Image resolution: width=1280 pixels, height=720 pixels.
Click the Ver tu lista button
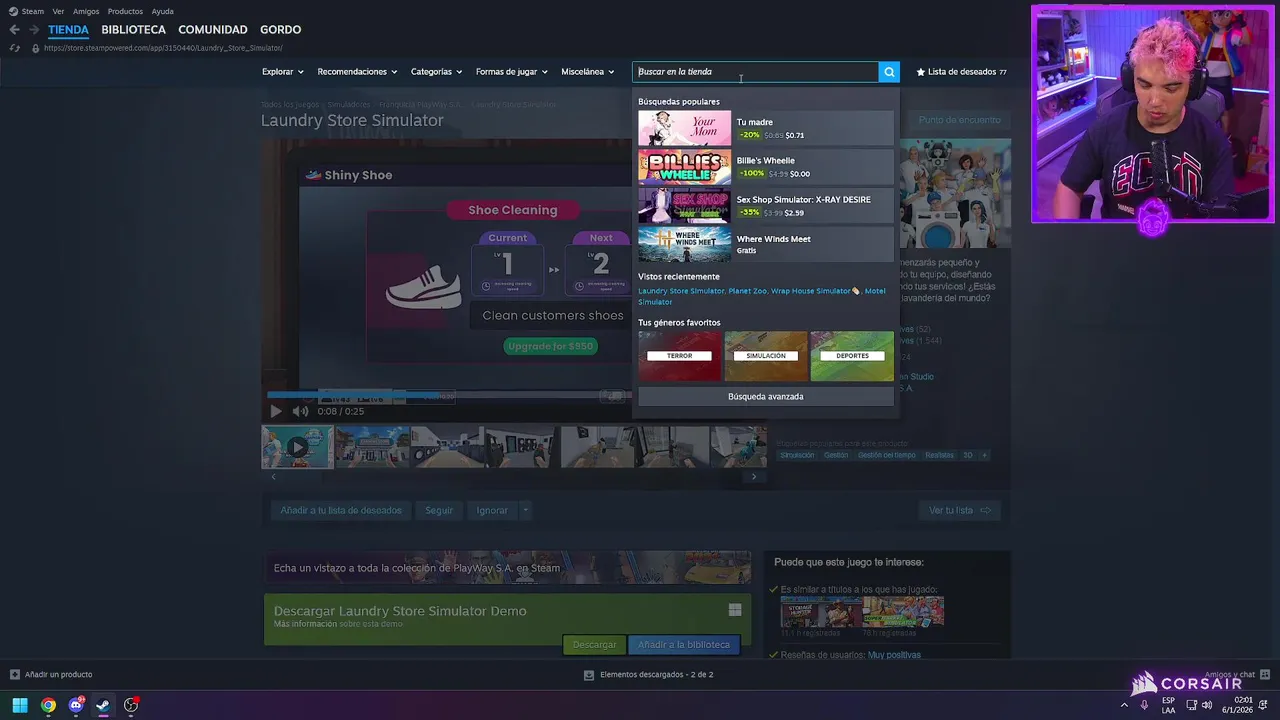[x=959, y=510]
